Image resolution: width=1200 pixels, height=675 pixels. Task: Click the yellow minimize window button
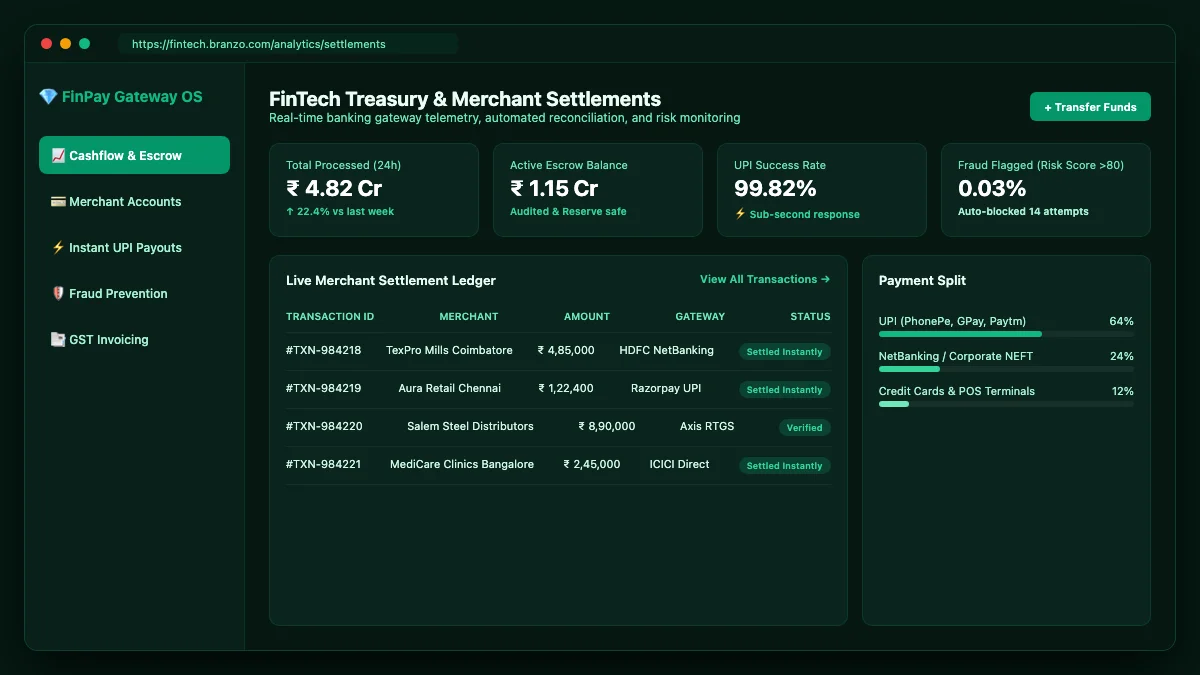click(x=65, y=44)
